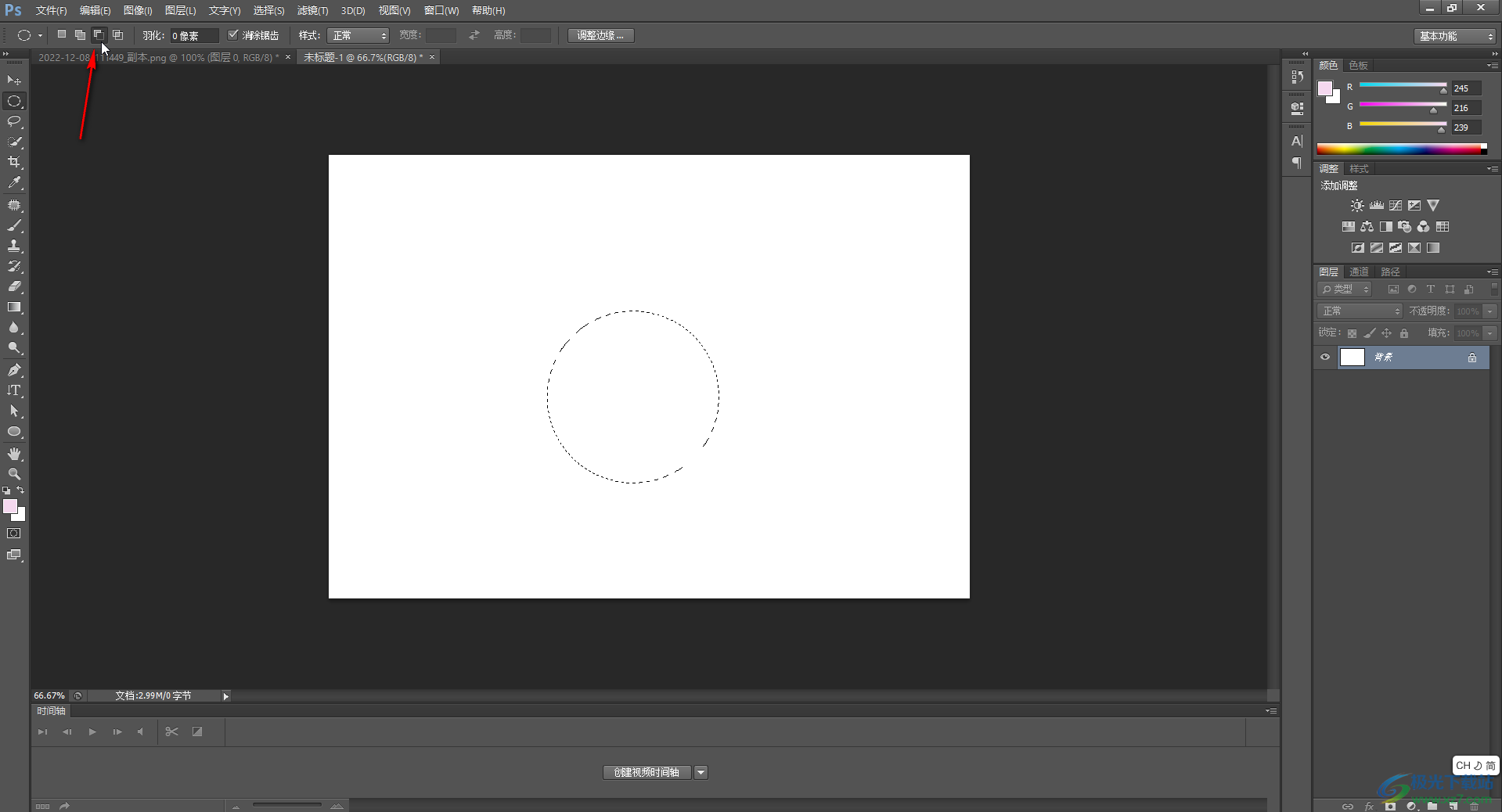This screenshot has height=812, width=1502.
Task: Open the 基本功能 workspace dropdown
Action: 1456,36
